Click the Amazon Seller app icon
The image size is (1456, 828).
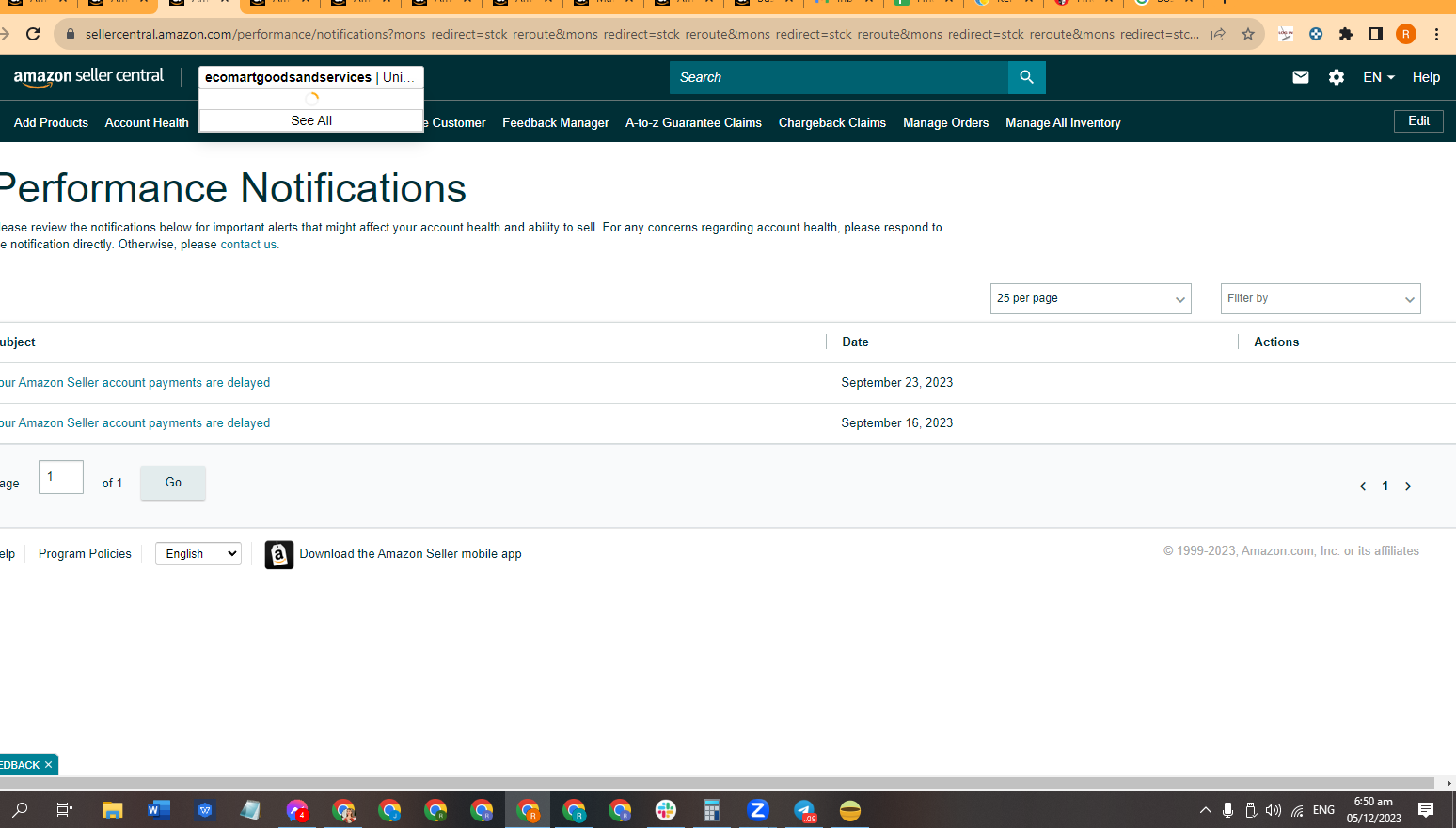coord(279,555)
